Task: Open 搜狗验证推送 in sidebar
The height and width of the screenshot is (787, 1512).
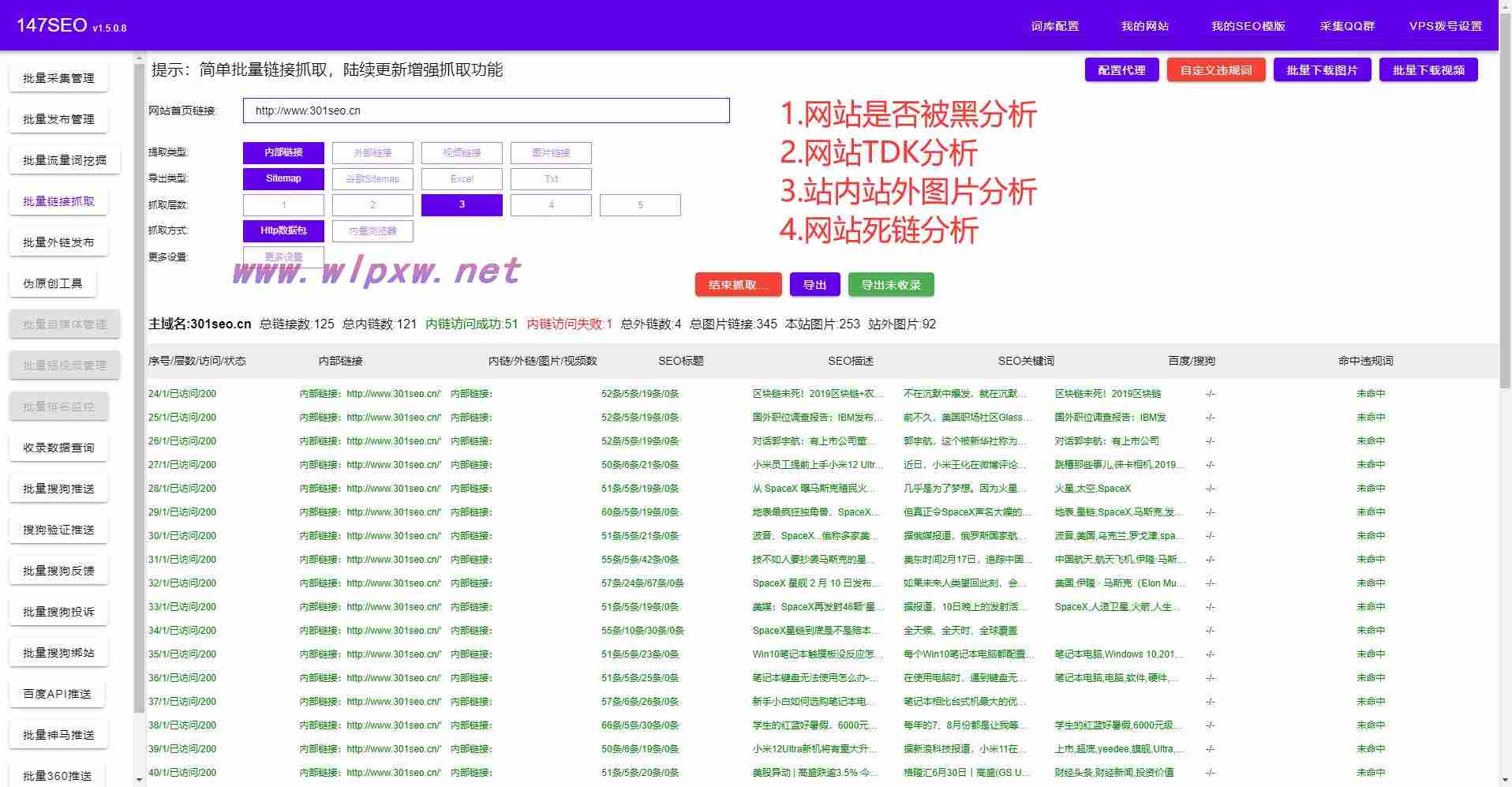Action: 58,530
